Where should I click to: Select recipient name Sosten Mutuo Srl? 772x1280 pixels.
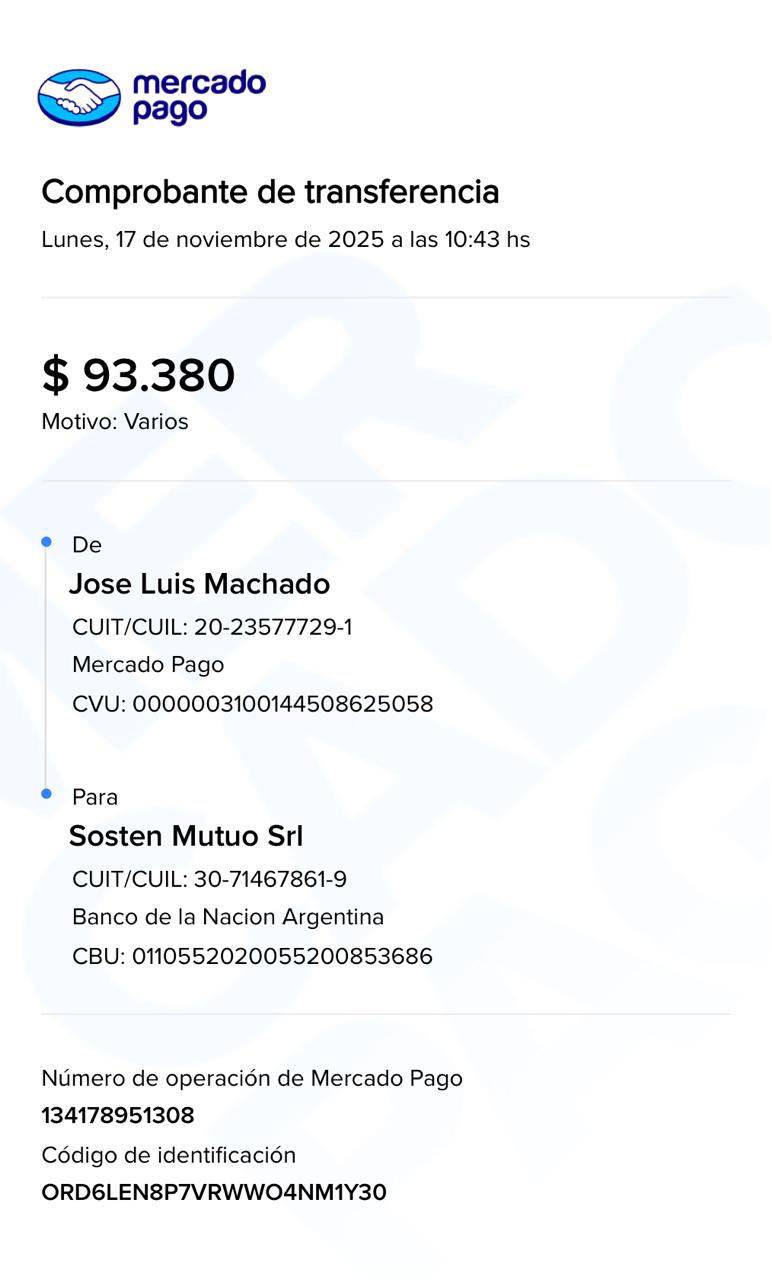coord(185,836)
